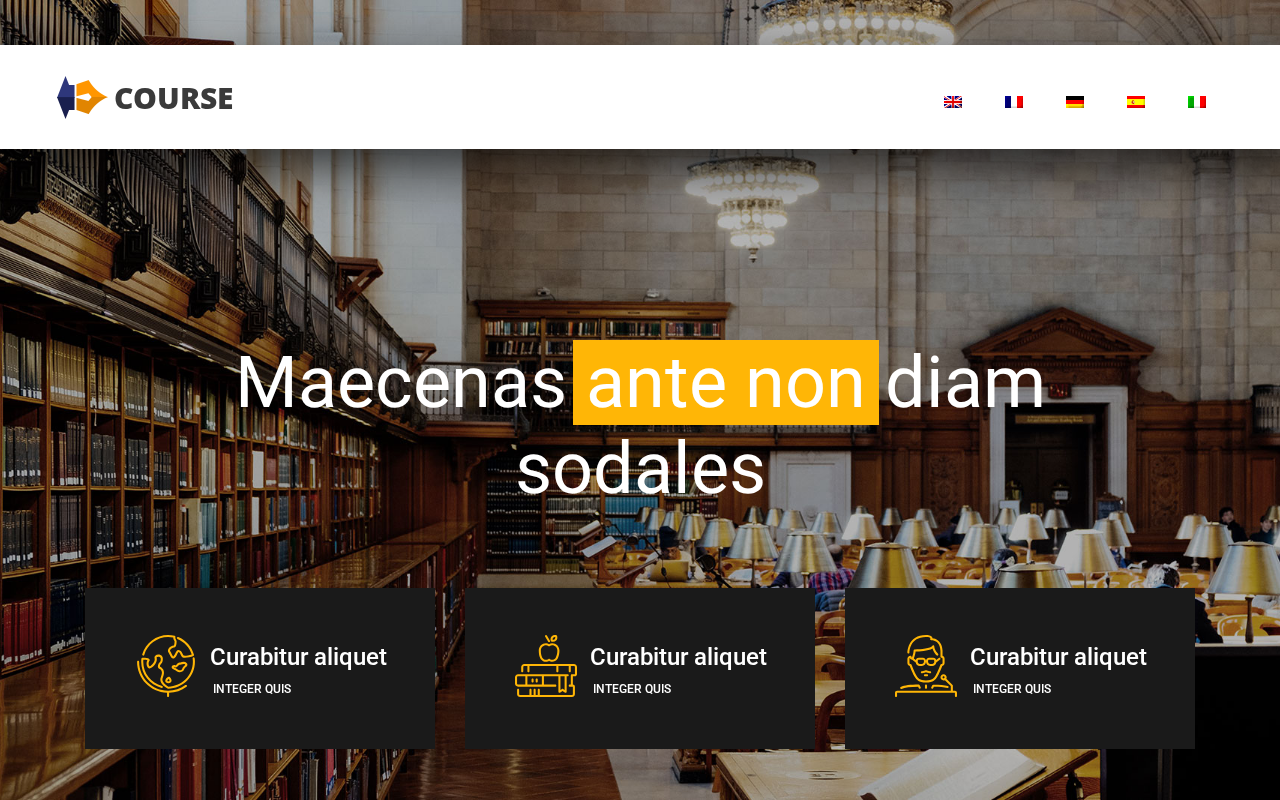The width and height of the screenshot is (1280, 800).
Task: Click the word sodales in the hero heading
Action: [641, 468]
